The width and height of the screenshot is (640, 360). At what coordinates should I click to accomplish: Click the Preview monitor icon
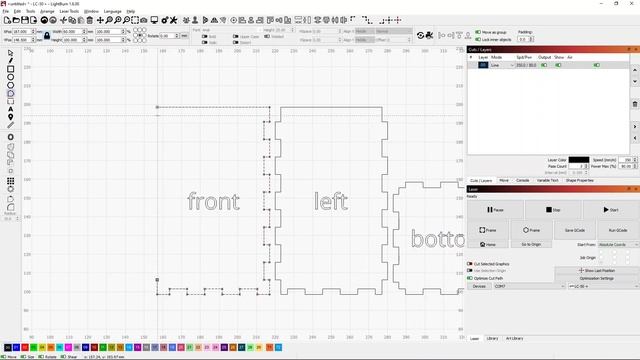coord(154,20)
